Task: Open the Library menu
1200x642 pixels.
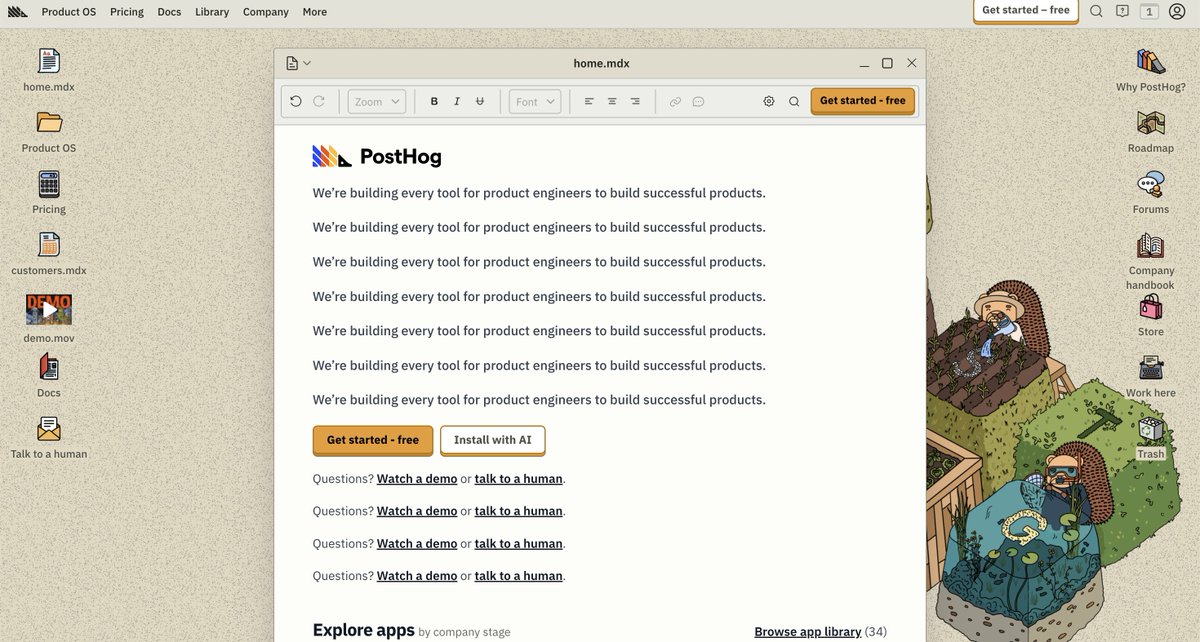Action: pyautogui.click(x=212, y=12)
